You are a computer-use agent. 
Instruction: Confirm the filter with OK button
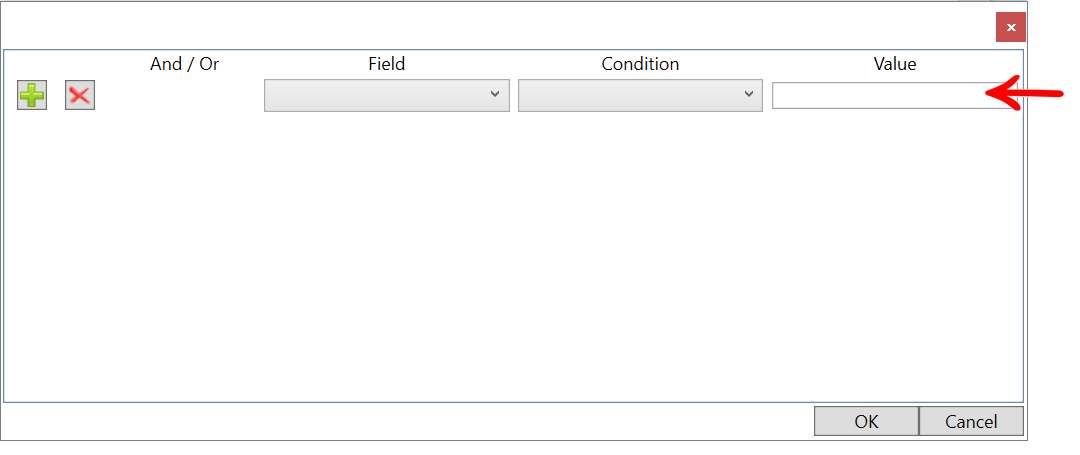click(x=866, y=421)
